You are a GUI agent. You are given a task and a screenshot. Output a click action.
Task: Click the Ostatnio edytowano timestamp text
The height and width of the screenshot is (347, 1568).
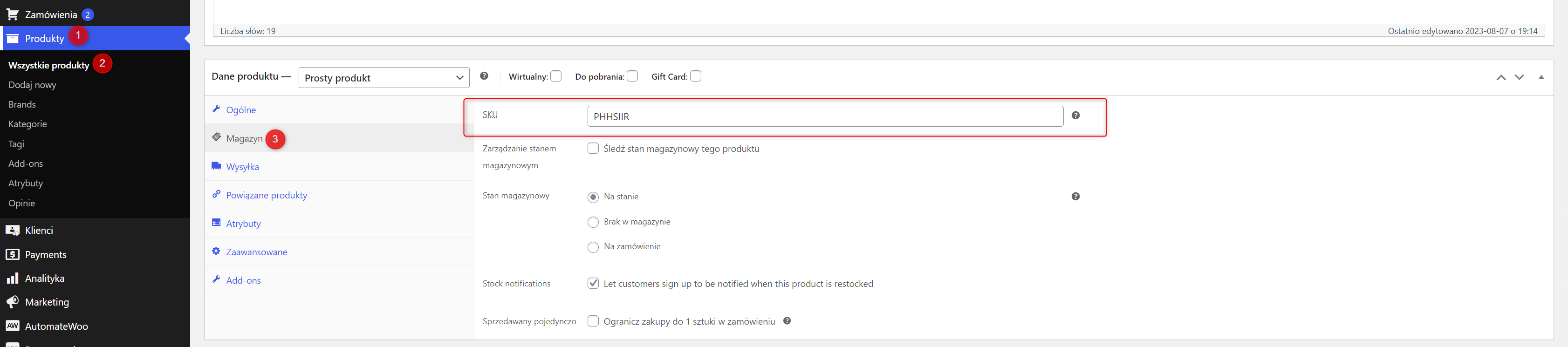click(1462, 31)
